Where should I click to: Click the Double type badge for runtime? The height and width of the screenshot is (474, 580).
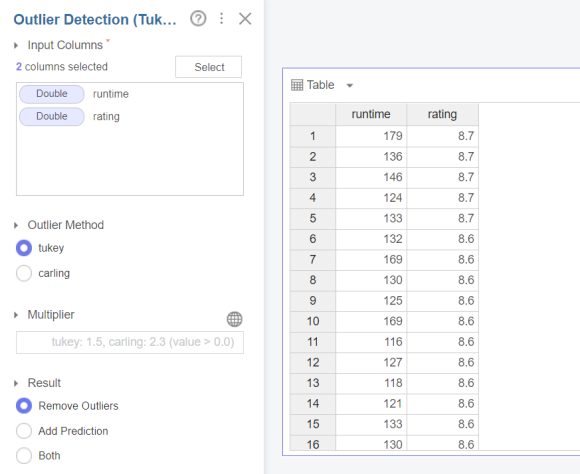click(x=52, y=94)
